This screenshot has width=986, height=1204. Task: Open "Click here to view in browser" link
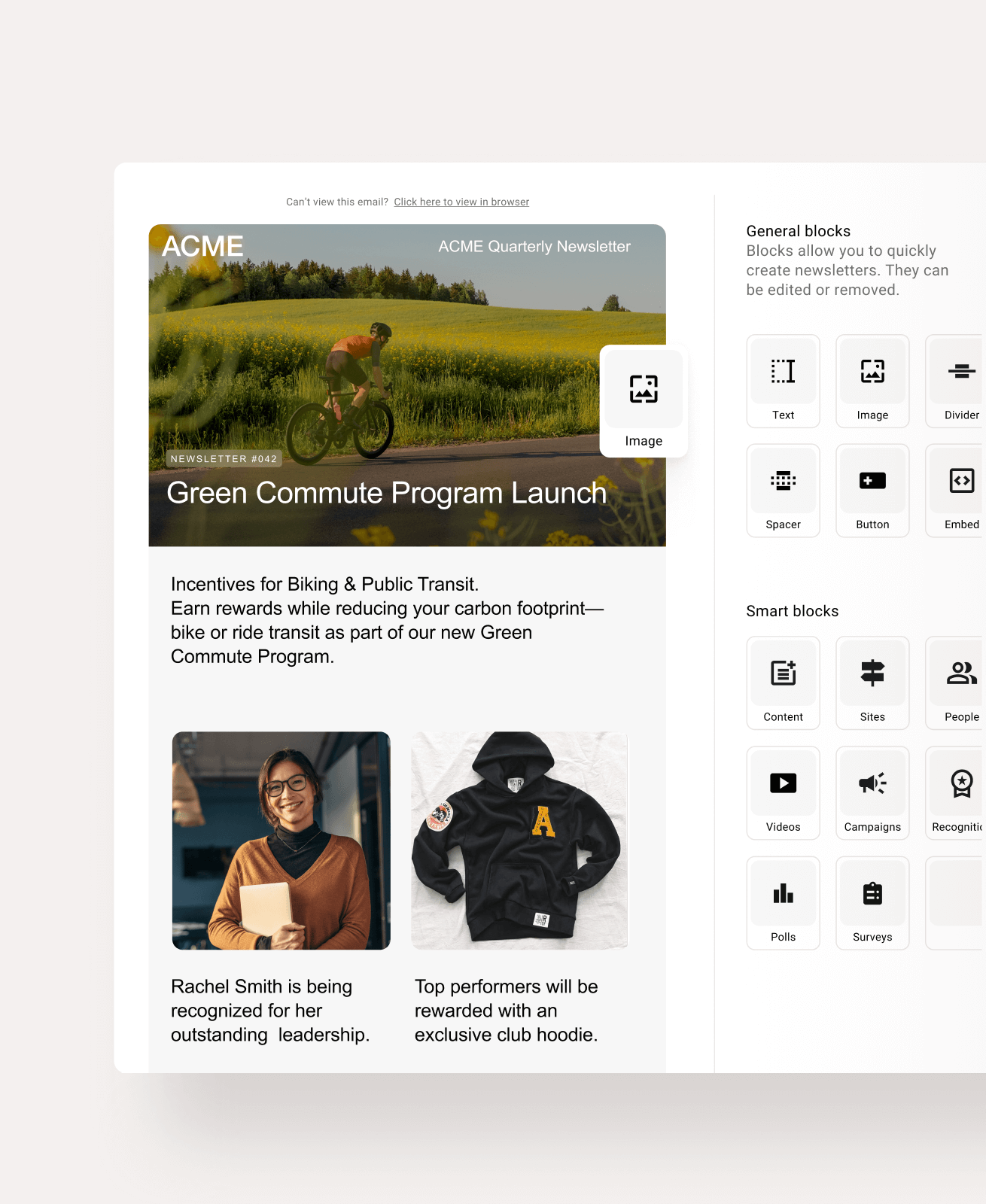(x=461, y=202)
